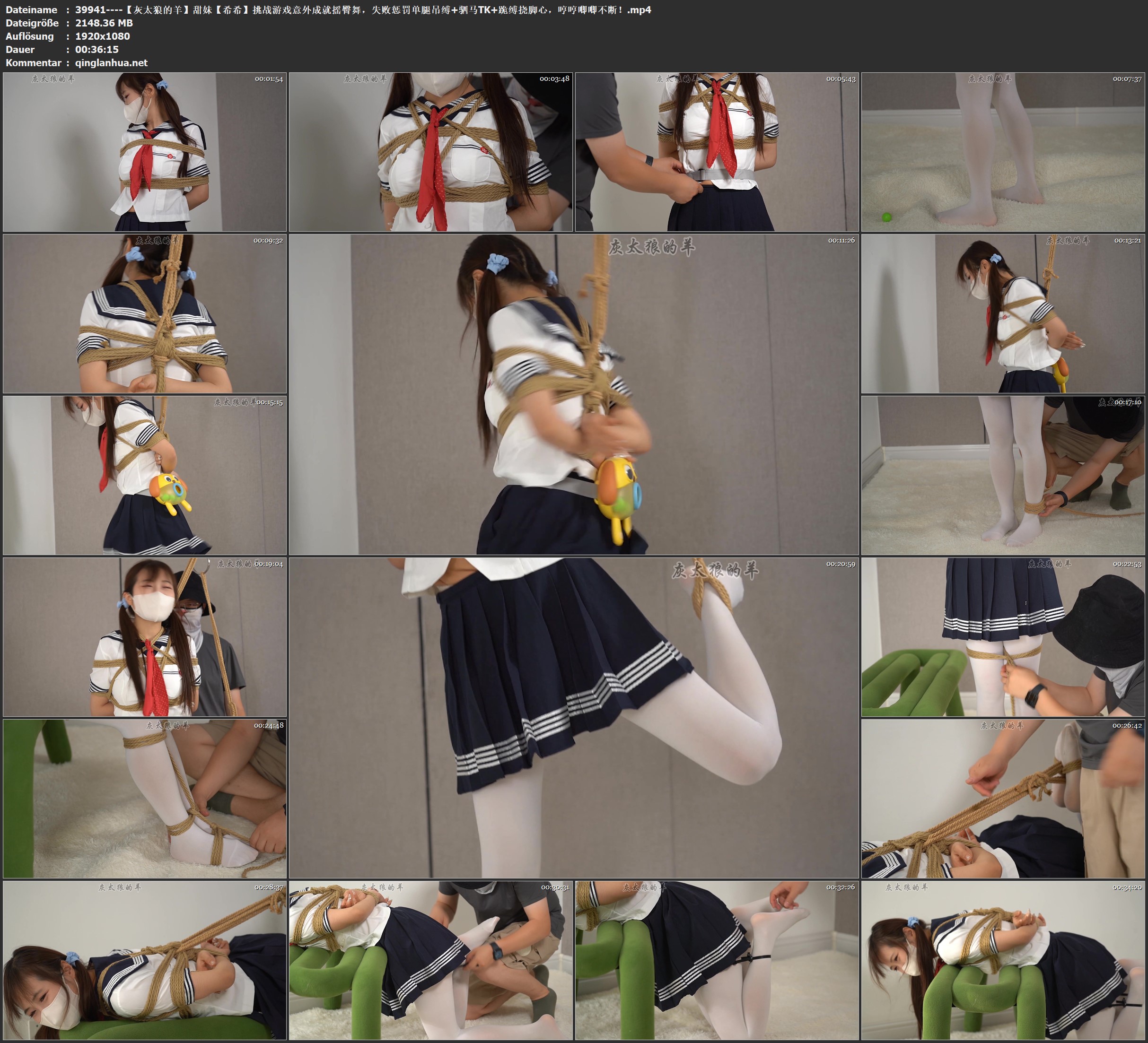Select the thumbnail at 00:26:42
The image size is (1148, 1043).
1003,799
